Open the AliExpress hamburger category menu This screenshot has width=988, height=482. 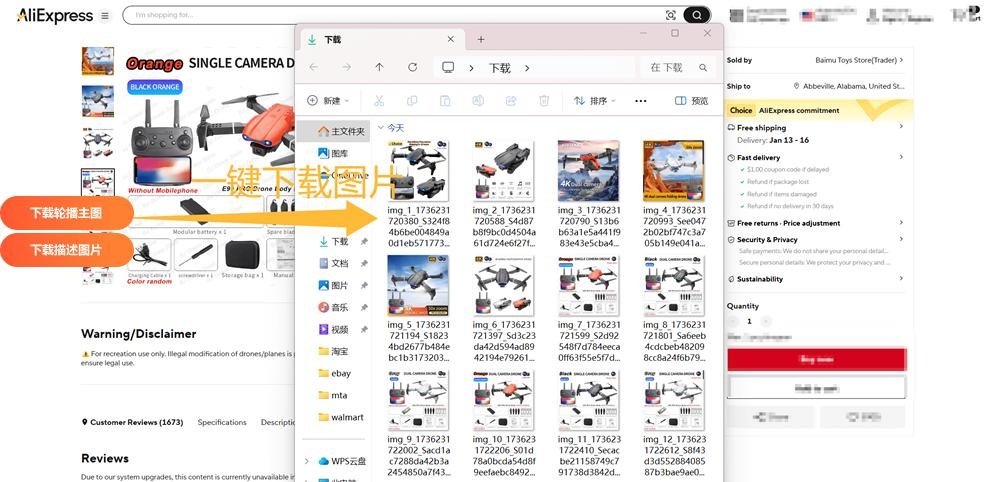point(105,16)
